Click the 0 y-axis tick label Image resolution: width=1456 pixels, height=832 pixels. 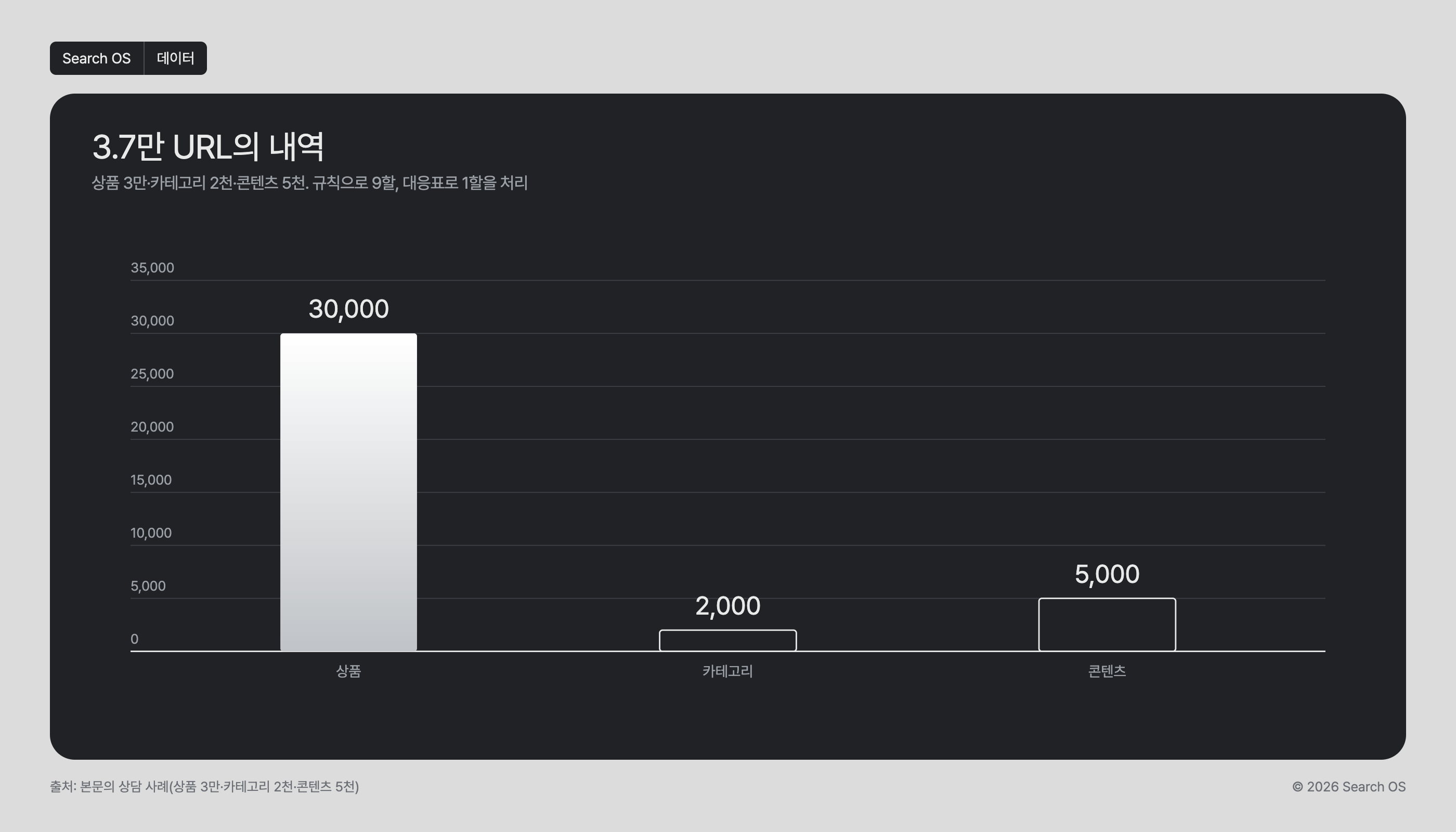coord(134,639)
